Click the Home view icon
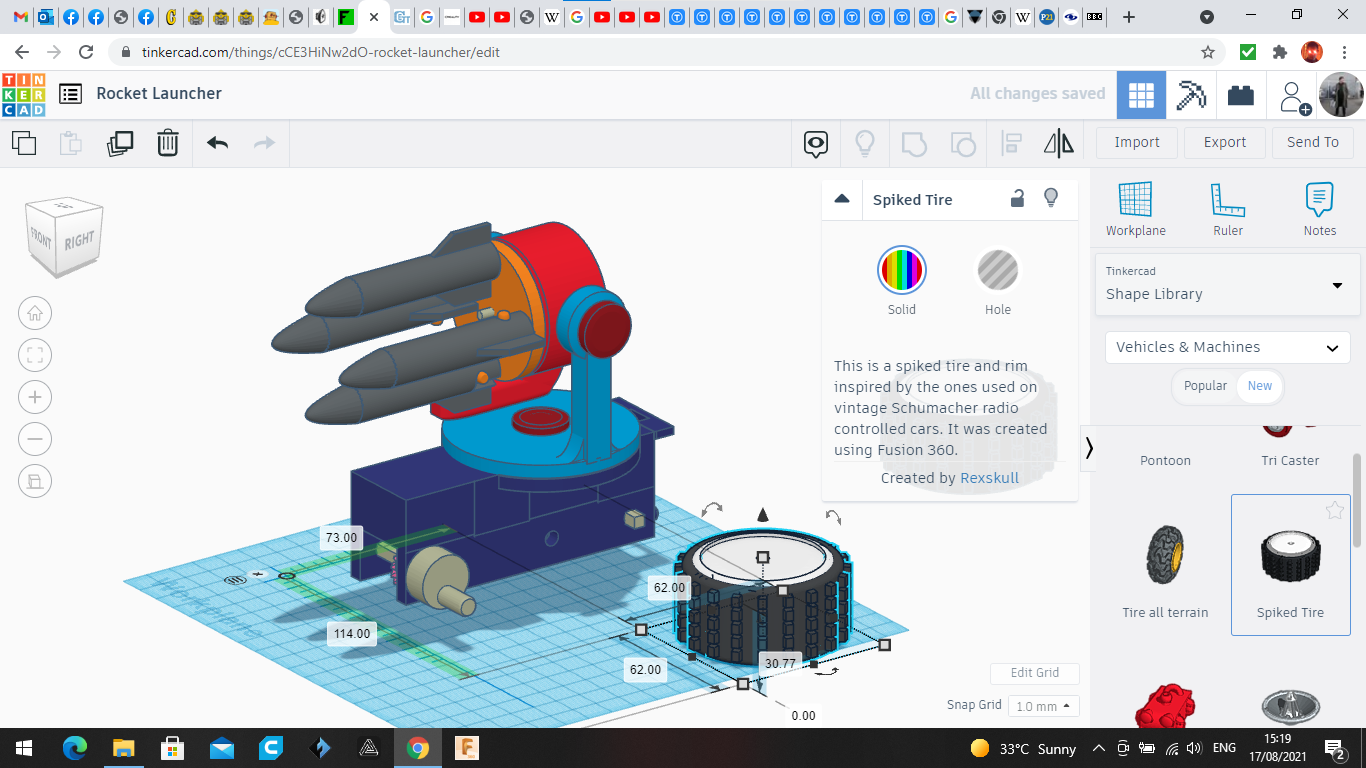The height and width of the screenshot is (768, 1366). click(35, 313)
